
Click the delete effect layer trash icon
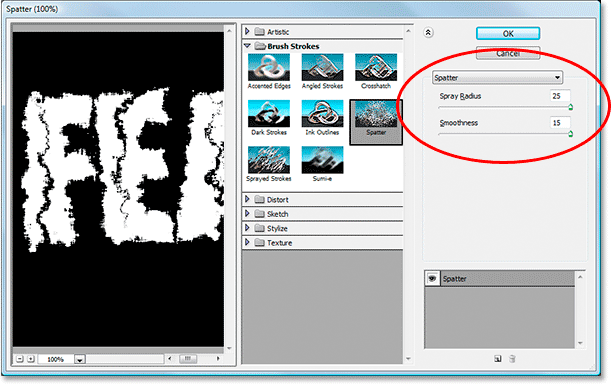(x=512, y=359)
